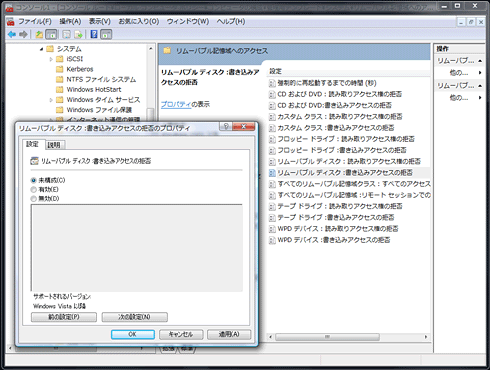Viewport: 490px width, 370px height.
Task: Click the 前の設定(P) button
Action: (64, 317)
